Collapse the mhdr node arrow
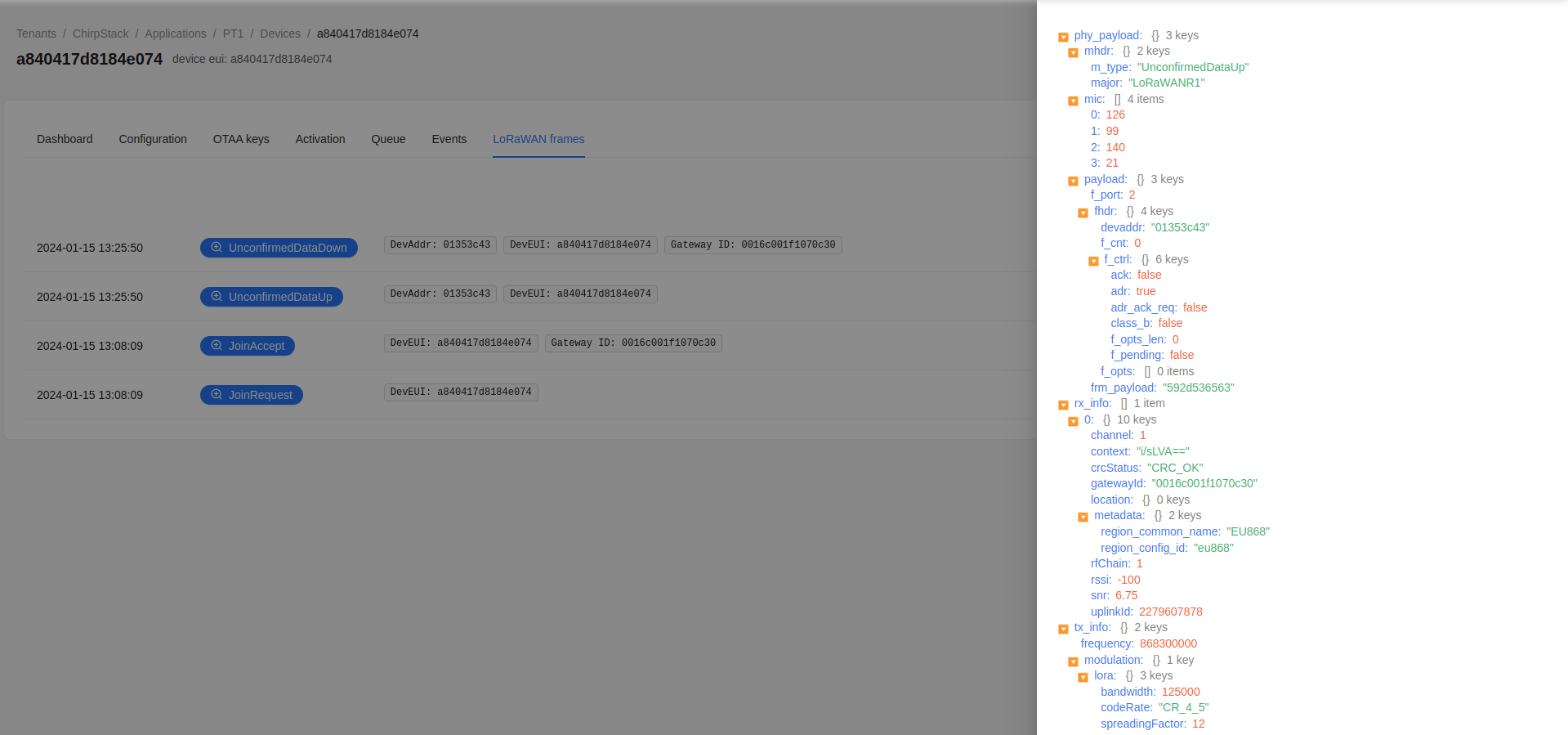 pyautogui.click(x=1073, y=52)
